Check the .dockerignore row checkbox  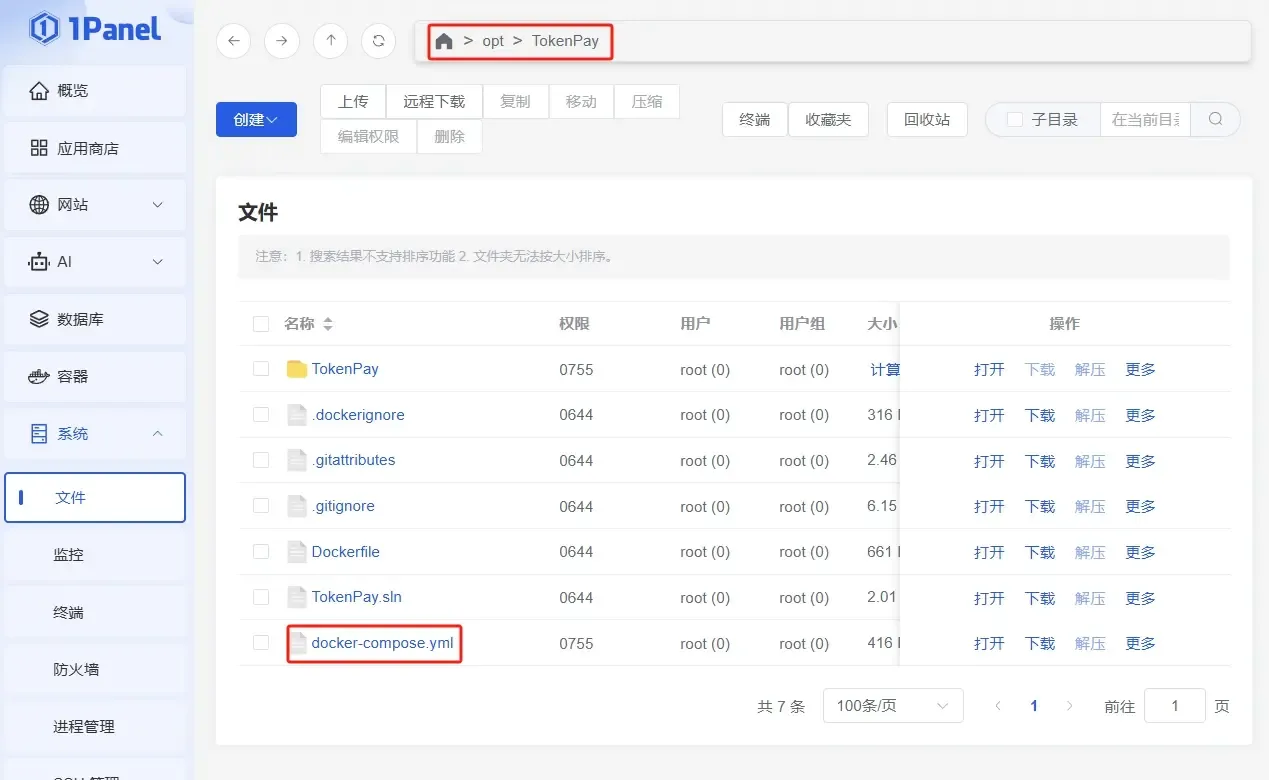(x=261, y=414)
